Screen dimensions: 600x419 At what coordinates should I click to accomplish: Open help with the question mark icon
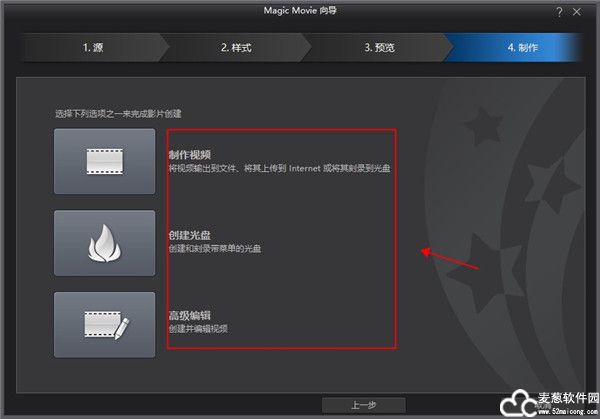(559, 12)
